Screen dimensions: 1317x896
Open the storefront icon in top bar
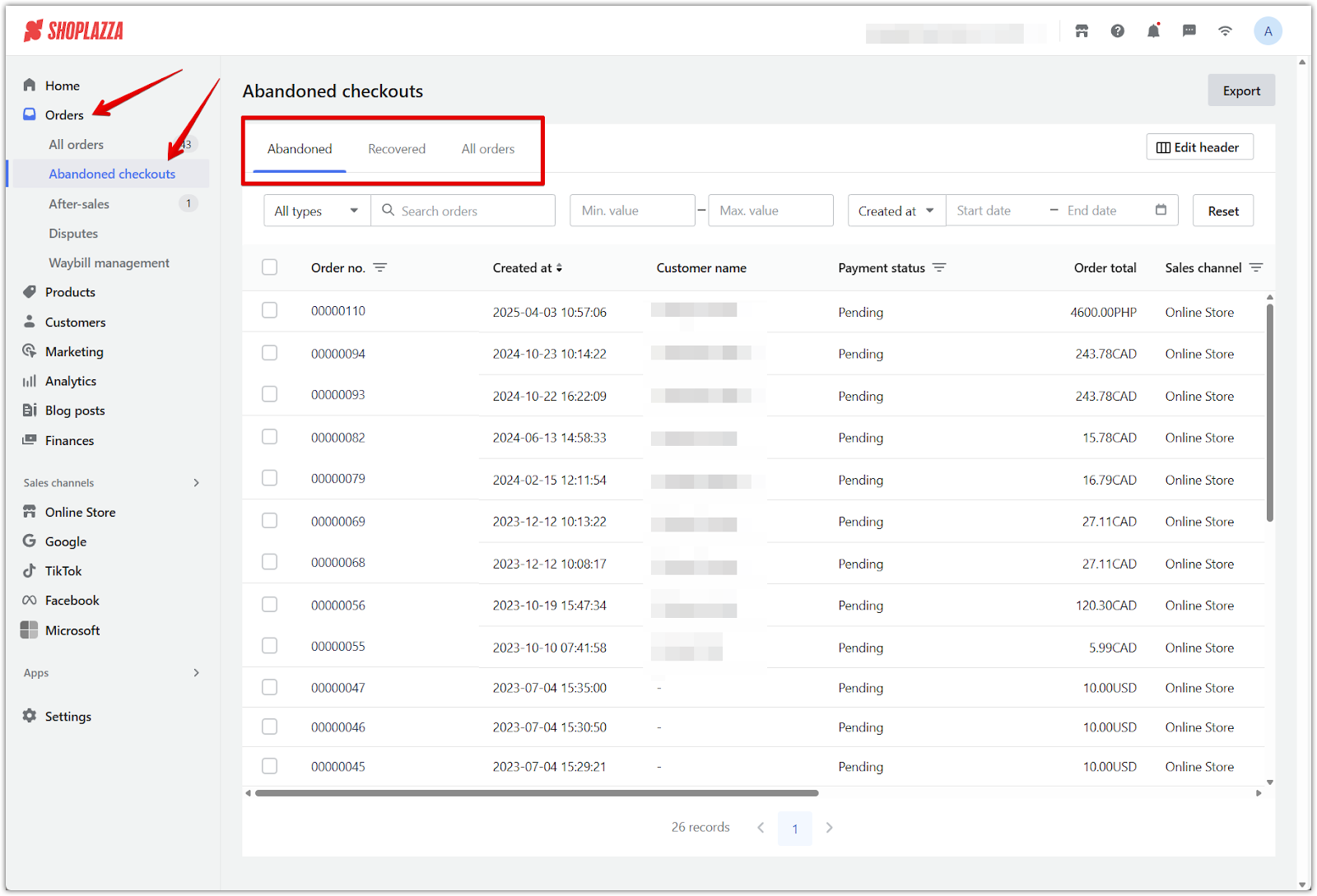point(1082,31)
